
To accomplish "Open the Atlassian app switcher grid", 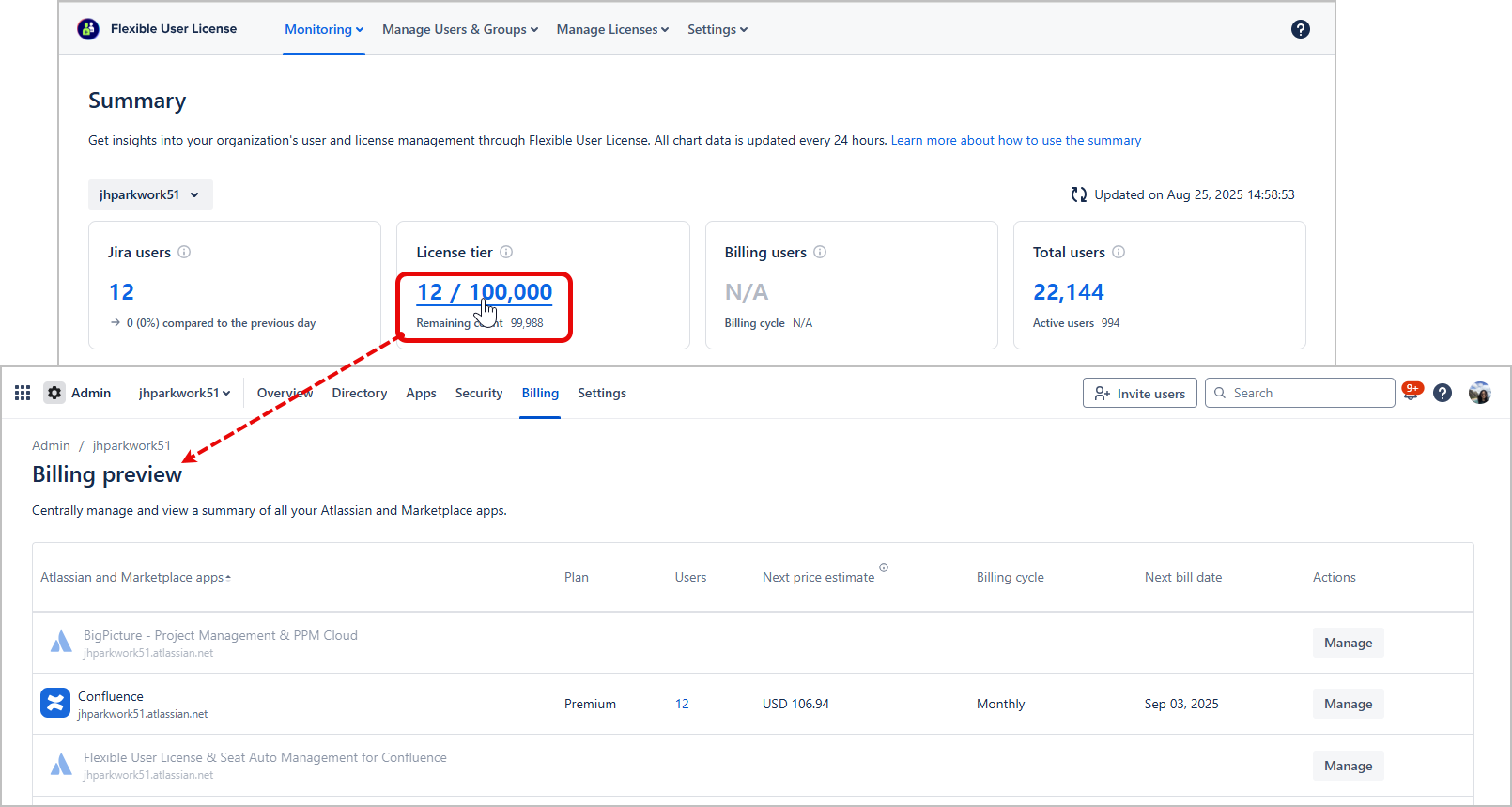I will click(23, 393).
